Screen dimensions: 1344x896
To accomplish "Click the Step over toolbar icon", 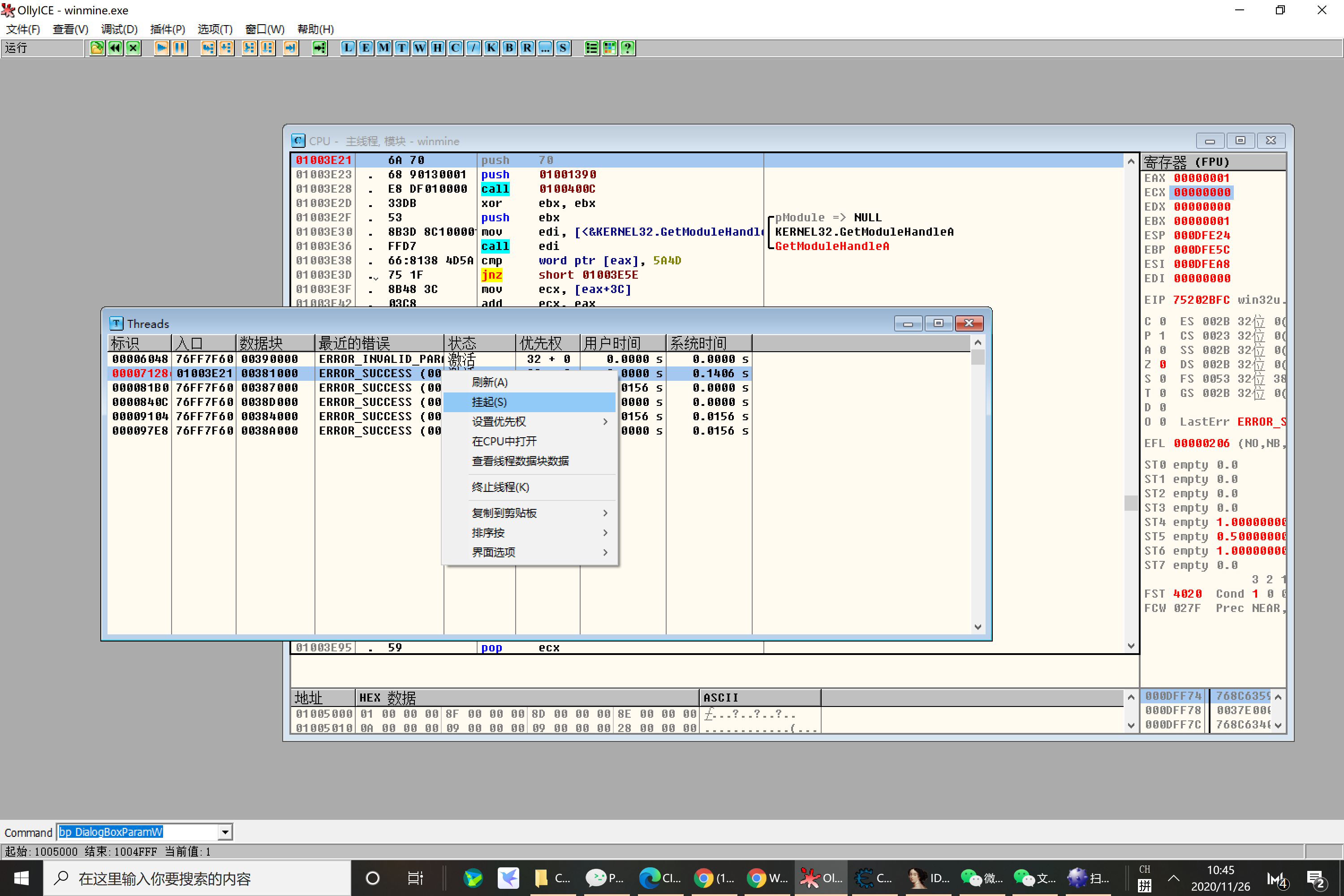I will click(x=226, y=48).
